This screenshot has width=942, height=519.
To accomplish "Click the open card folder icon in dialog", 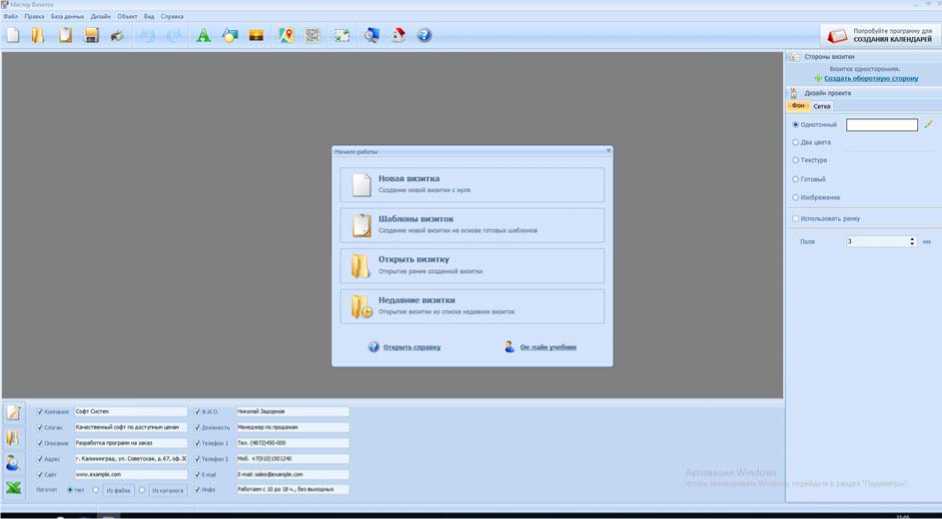I will point(360,266).
